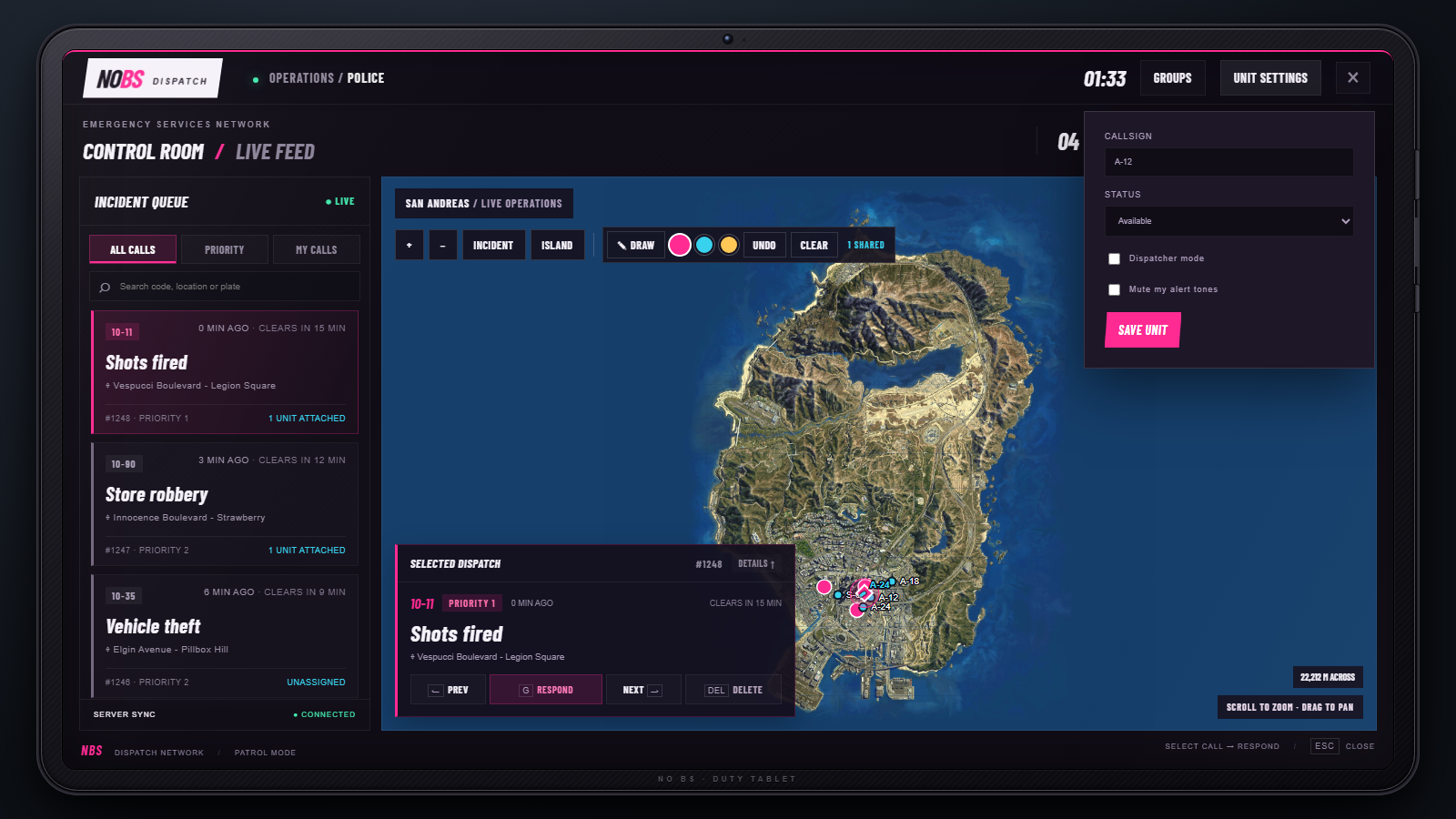Delete the selected dispatch

(x=733, y=690)
